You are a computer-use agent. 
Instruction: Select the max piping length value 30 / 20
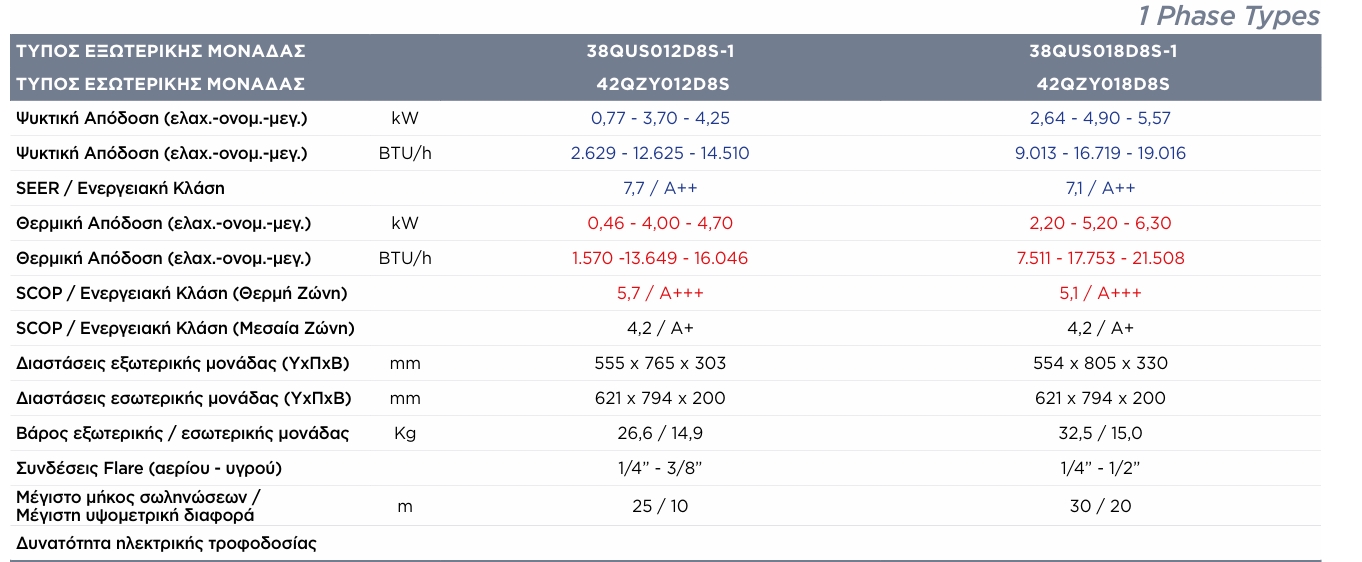click(x=1100, y=506)
